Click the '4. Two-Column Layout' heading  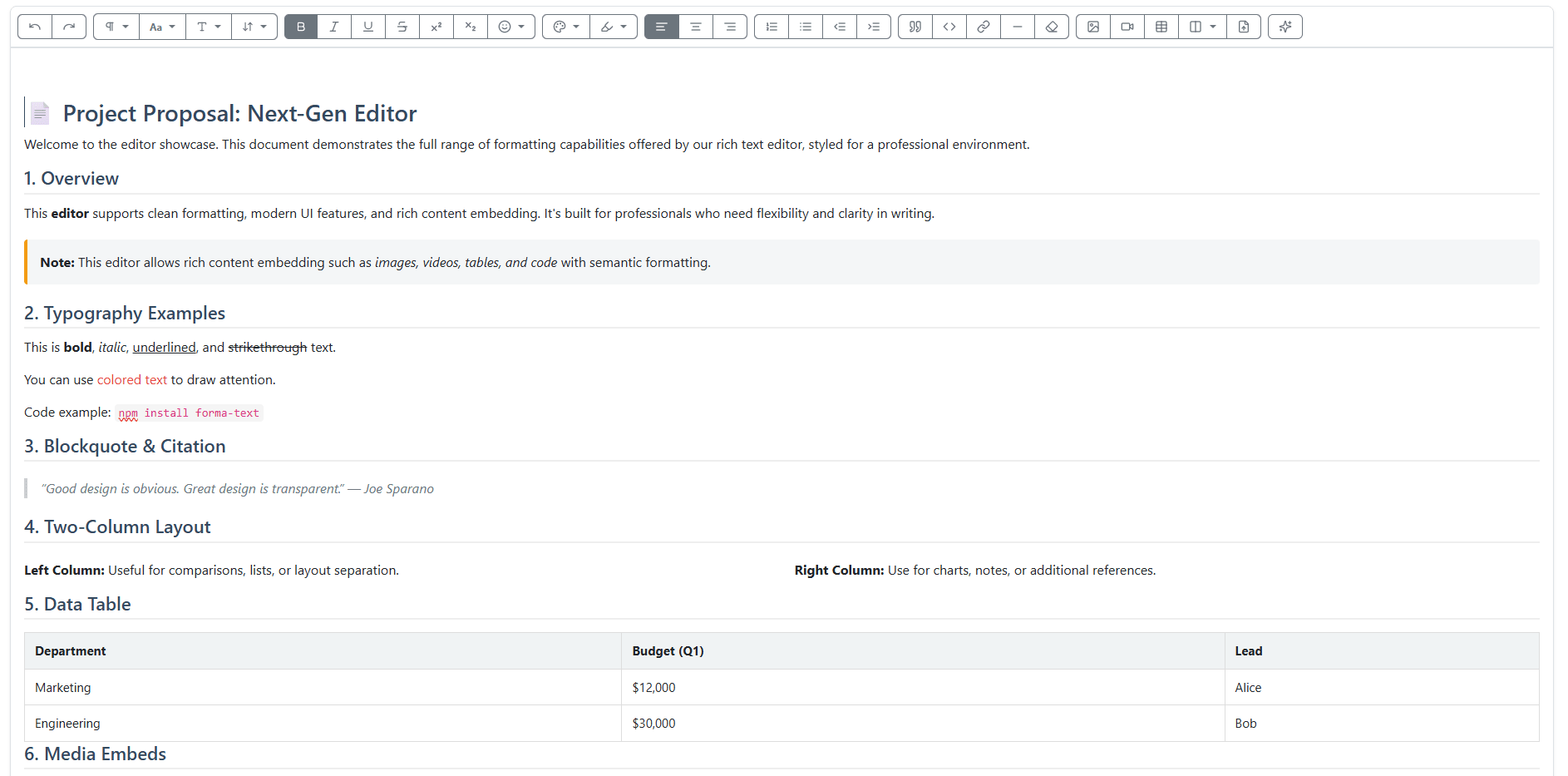coord(117,526)
